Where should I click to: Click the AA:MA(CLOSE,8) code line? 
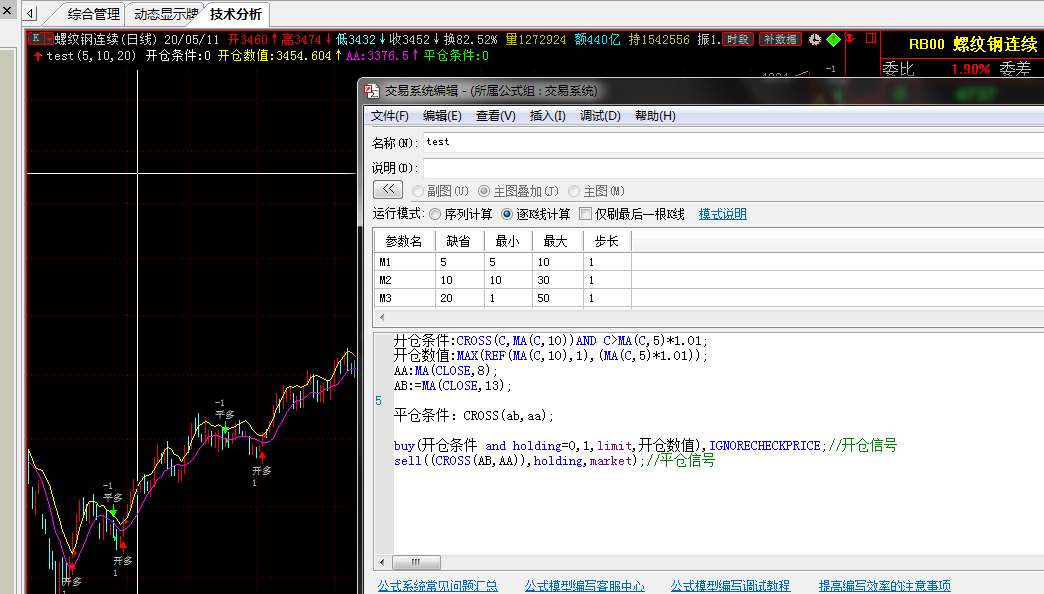click(445, 371)
